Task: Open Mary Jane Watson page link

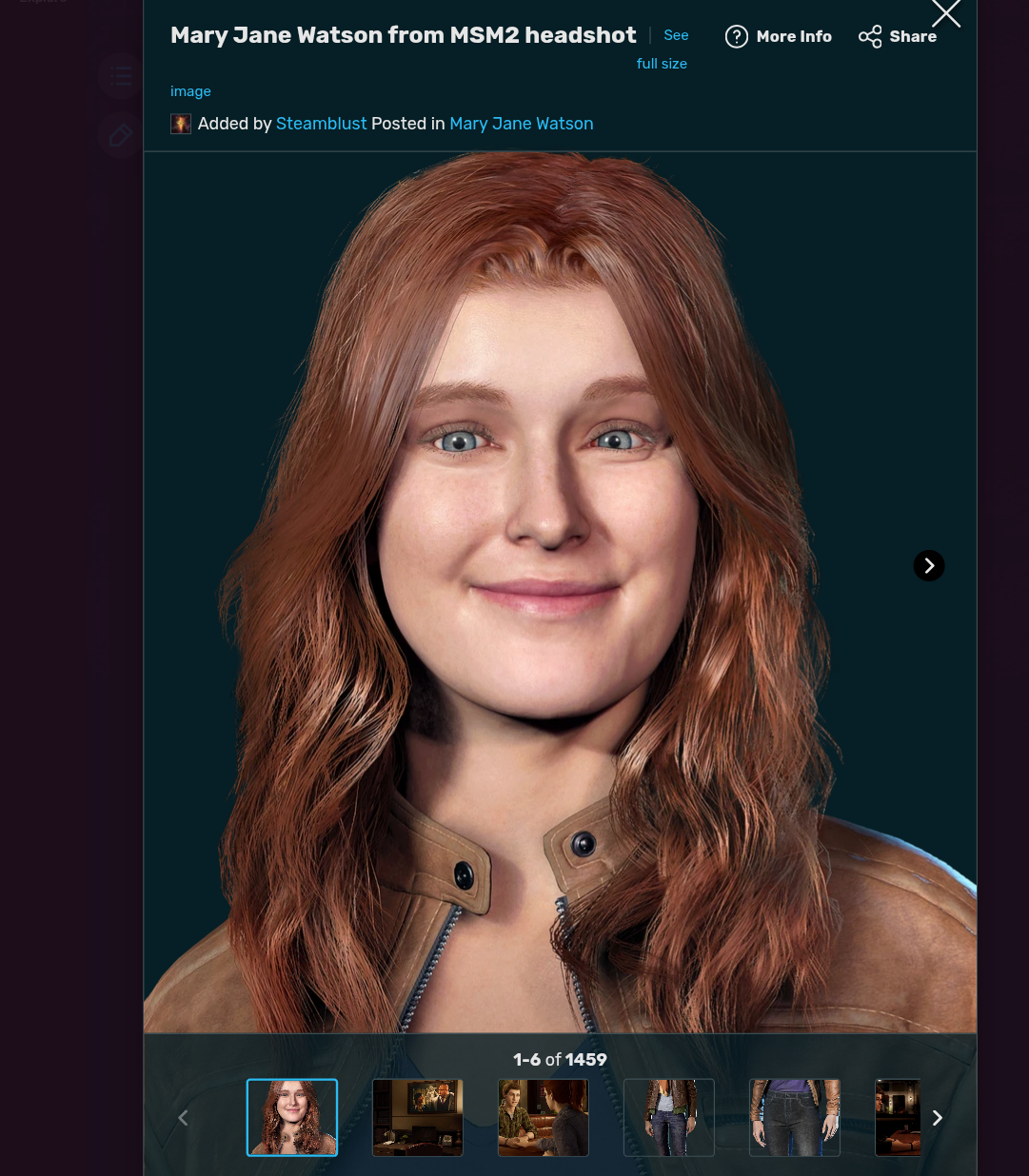Action: point(522,124)
